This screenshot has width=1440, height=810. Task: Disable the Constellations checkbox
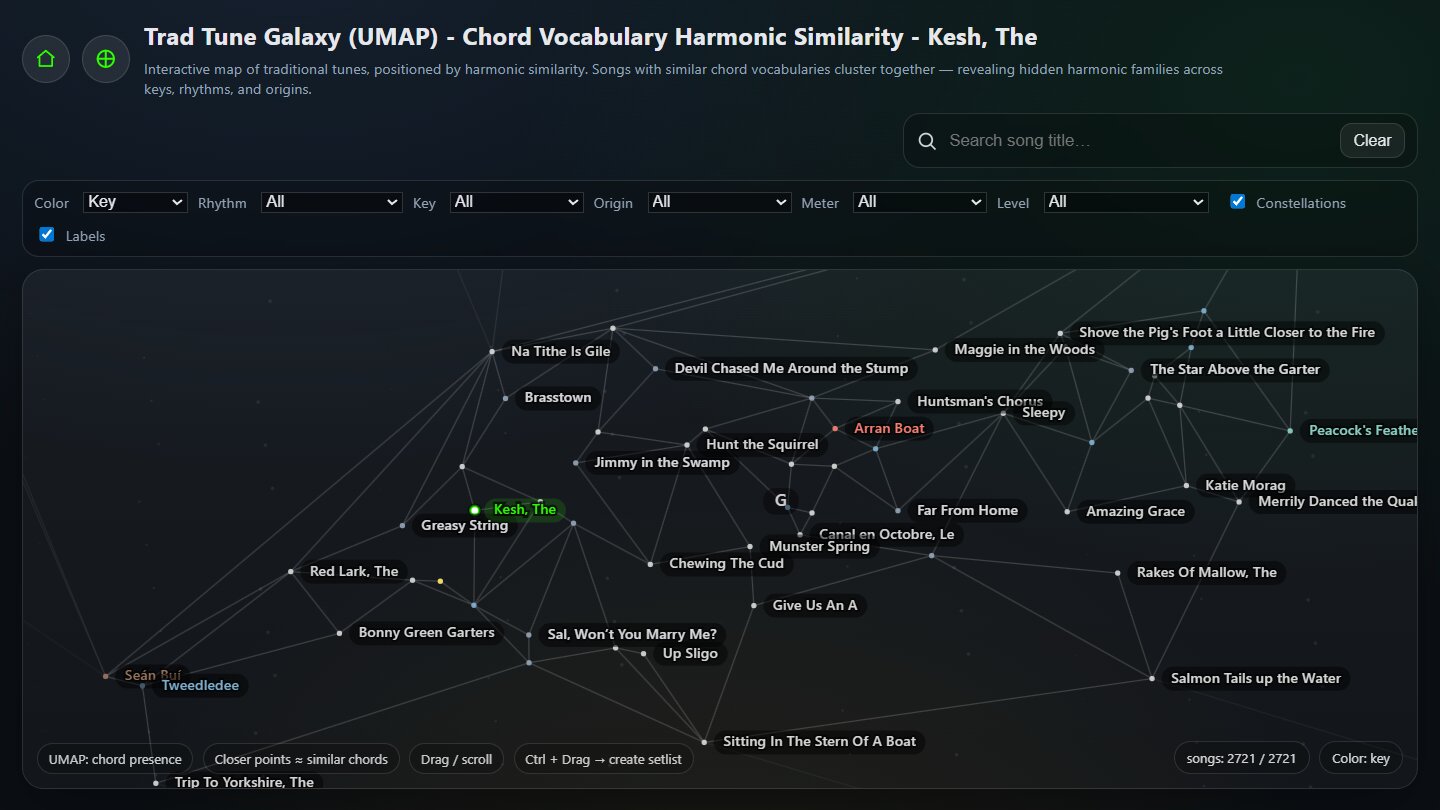[1238, 202]
